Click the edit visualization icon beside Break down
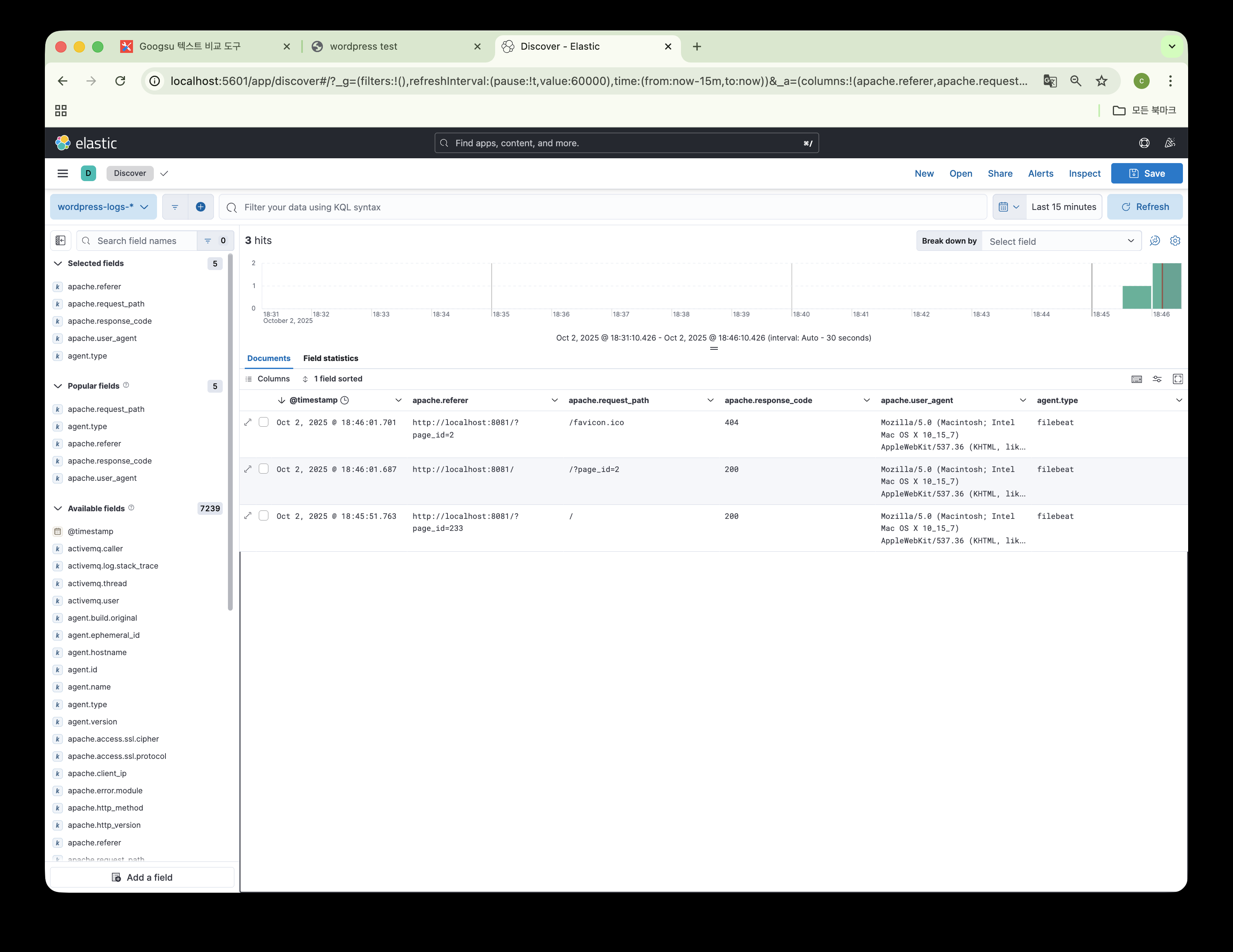 click(x=1154, y=240)
